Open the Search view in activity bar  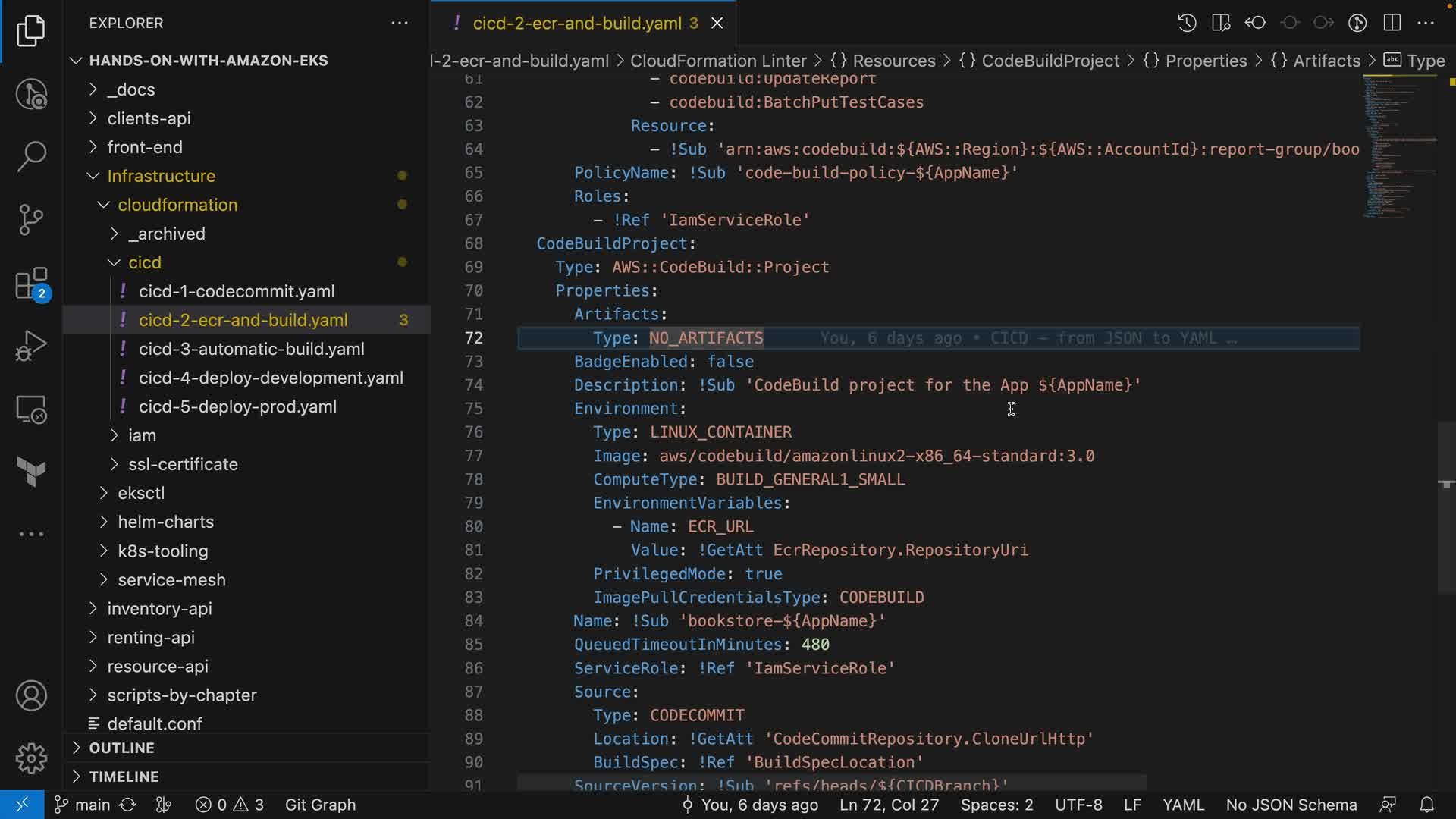pyautogui.click(x=31, y=156)
